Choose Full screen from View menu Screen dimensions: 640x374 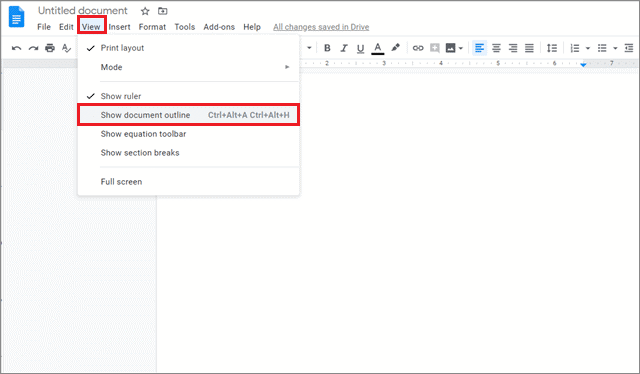tap(188, 182)
